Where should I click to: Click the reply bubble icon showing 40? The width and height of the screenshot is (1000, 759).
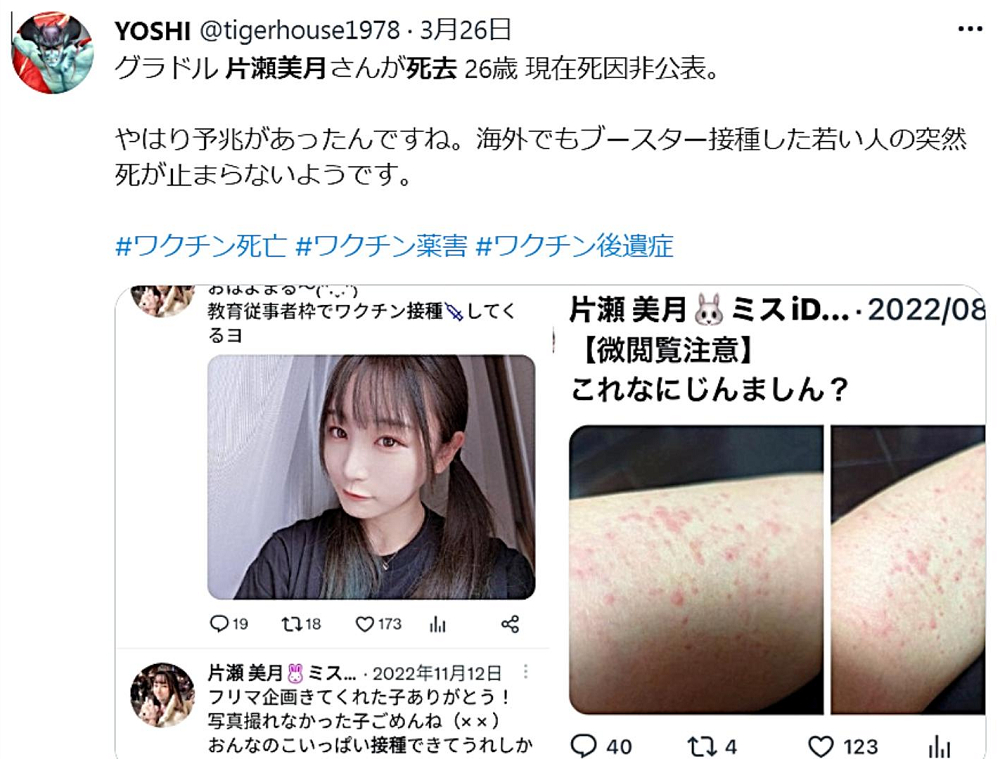coord(584,746)
